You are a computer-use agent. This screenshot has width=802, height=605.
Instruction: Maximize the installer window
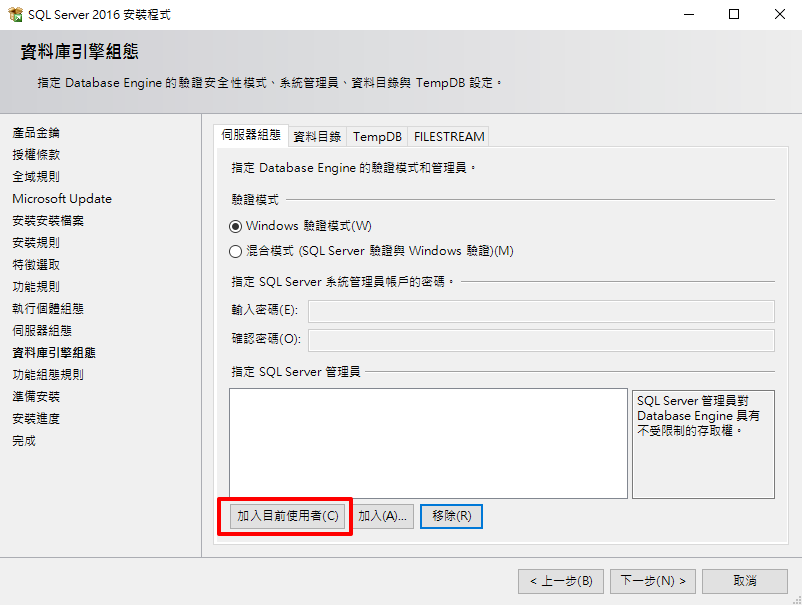734,14
